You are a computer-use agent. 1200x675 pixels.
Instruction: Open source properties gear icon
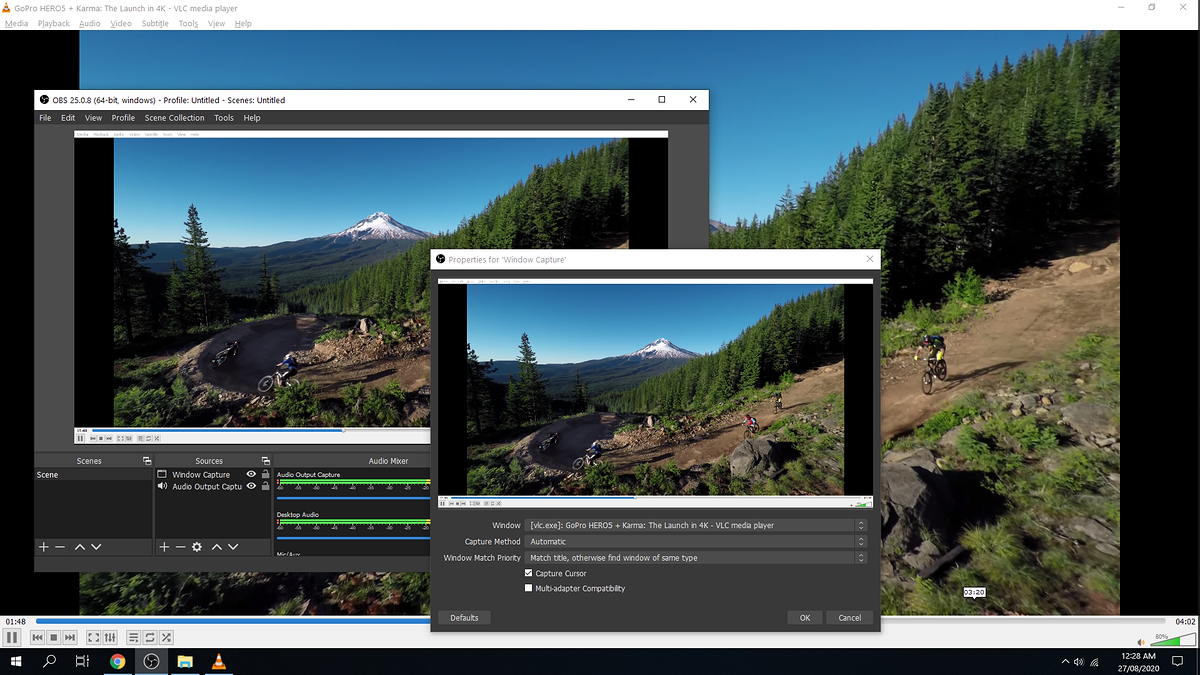click(197, 547)
